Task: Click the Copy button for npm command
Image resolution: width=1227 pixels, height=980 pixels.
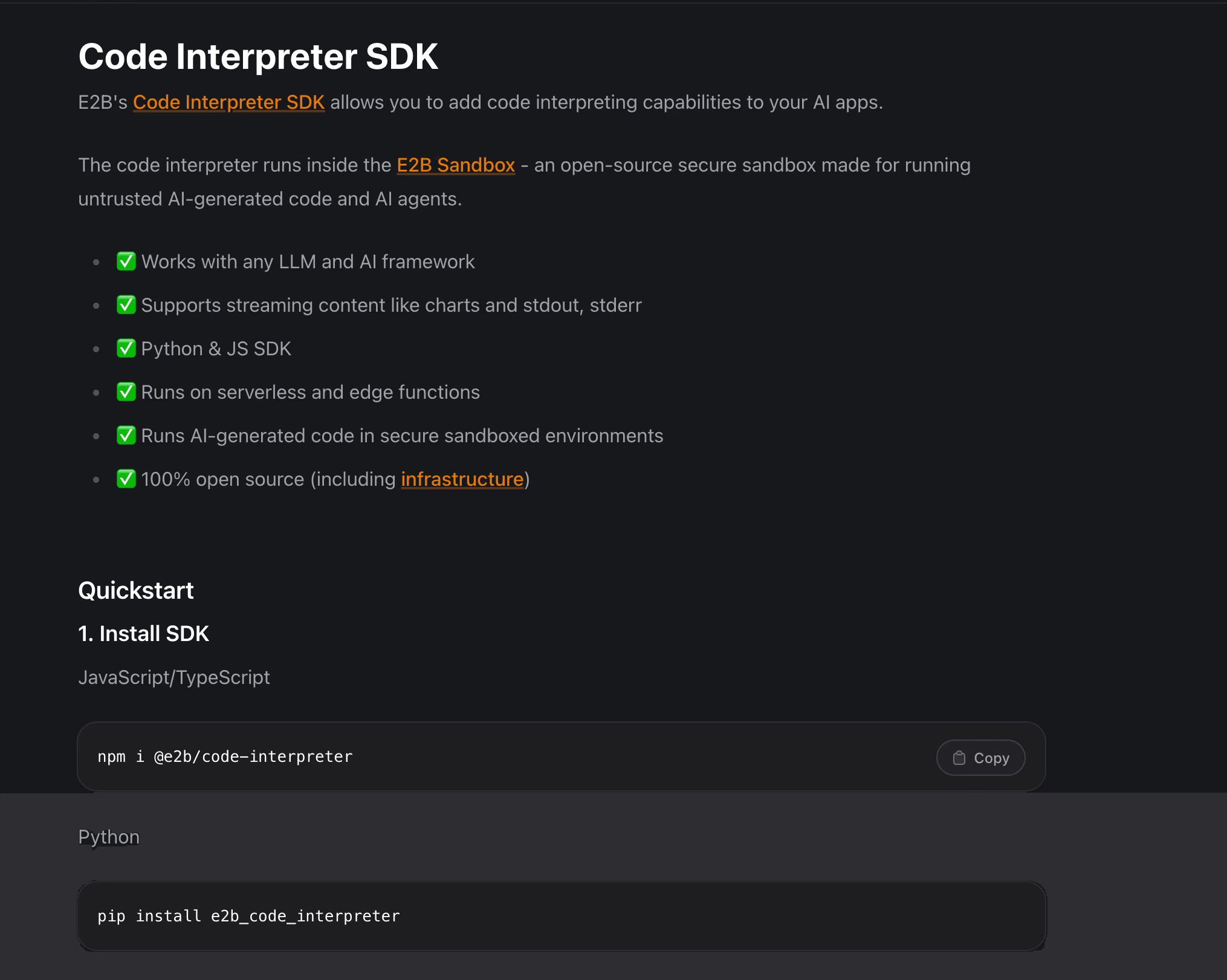Action: point(980,758)
